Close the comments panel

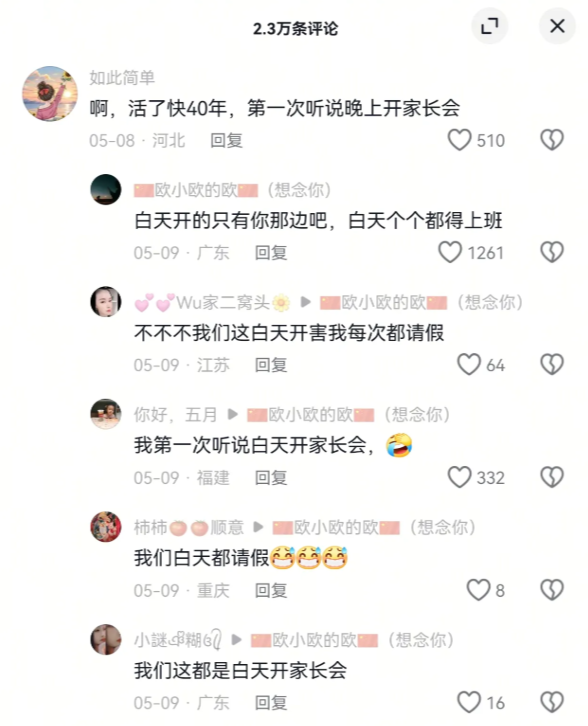pos(557,26)
